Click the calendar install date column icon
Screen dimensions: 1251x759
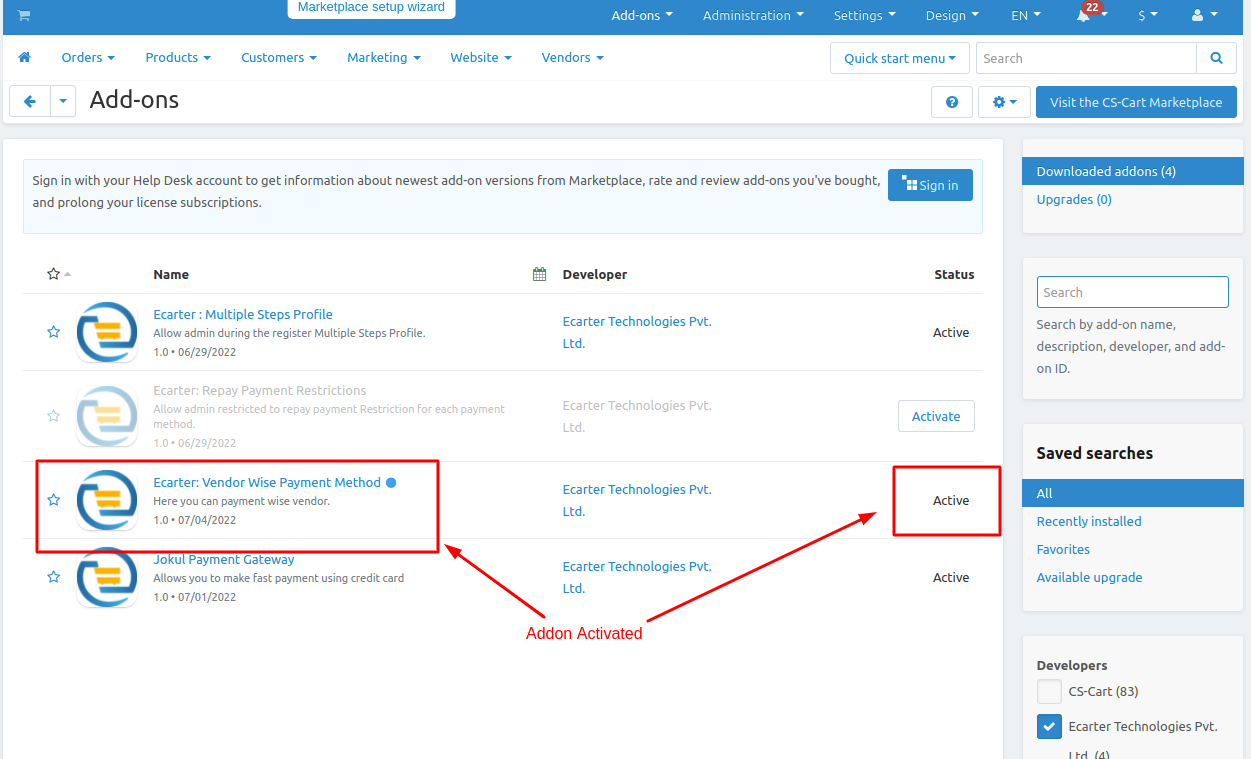[x=539, y=274]
